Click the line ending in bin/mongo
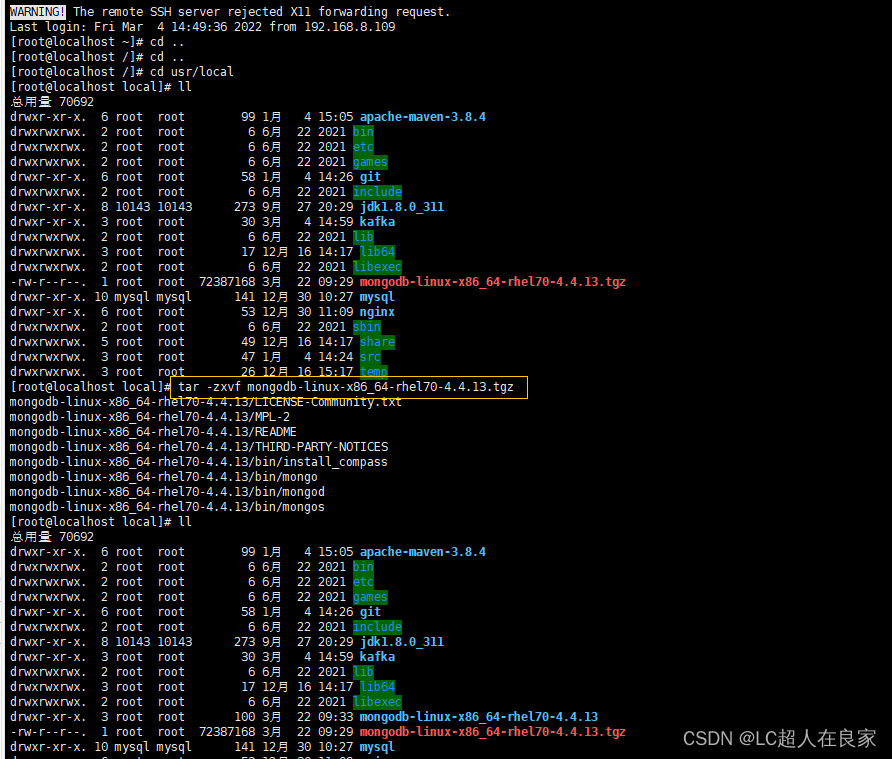The height and width of the screenshot is (759, 892). (164, 477)
